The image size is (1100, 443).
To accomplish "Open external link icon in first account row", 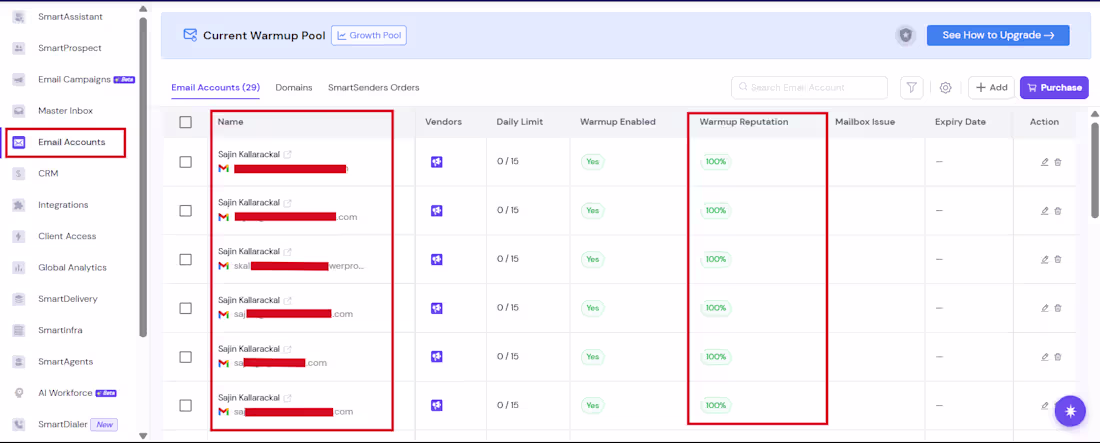I will [x=288, y=154].
